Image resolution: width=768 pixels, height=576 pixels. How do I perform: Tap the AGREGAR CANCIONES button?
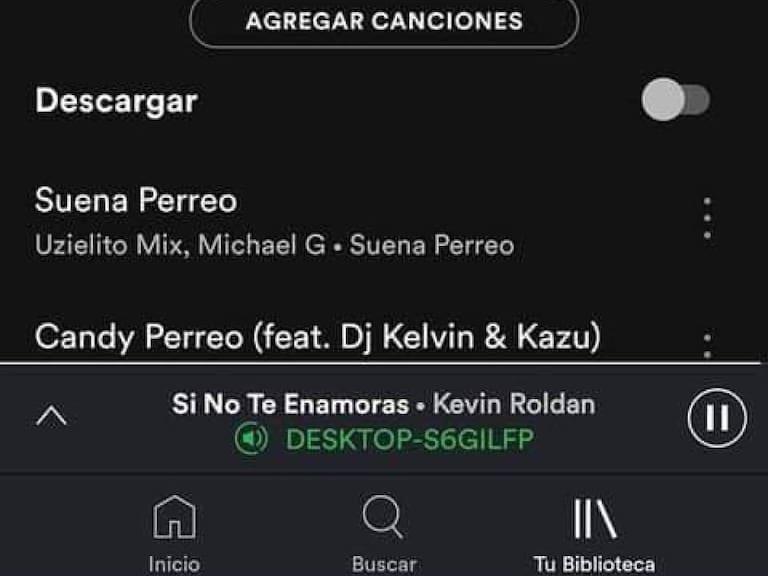(x=384, y=22)
